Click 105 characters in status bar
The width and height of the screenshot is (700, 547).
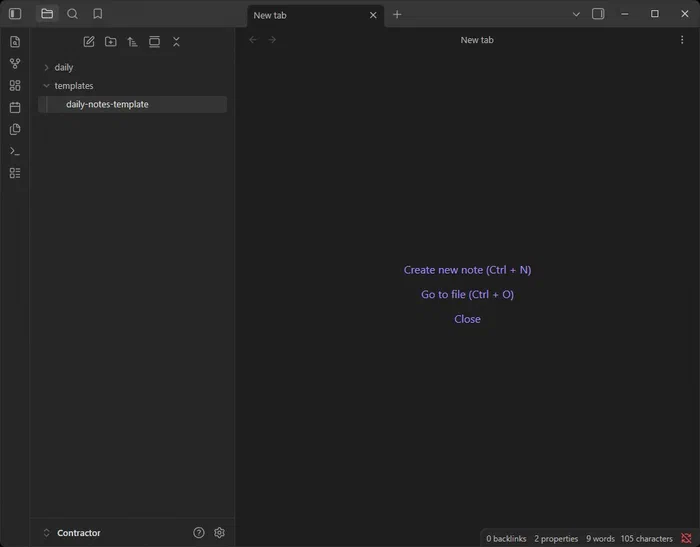point(646,539)
